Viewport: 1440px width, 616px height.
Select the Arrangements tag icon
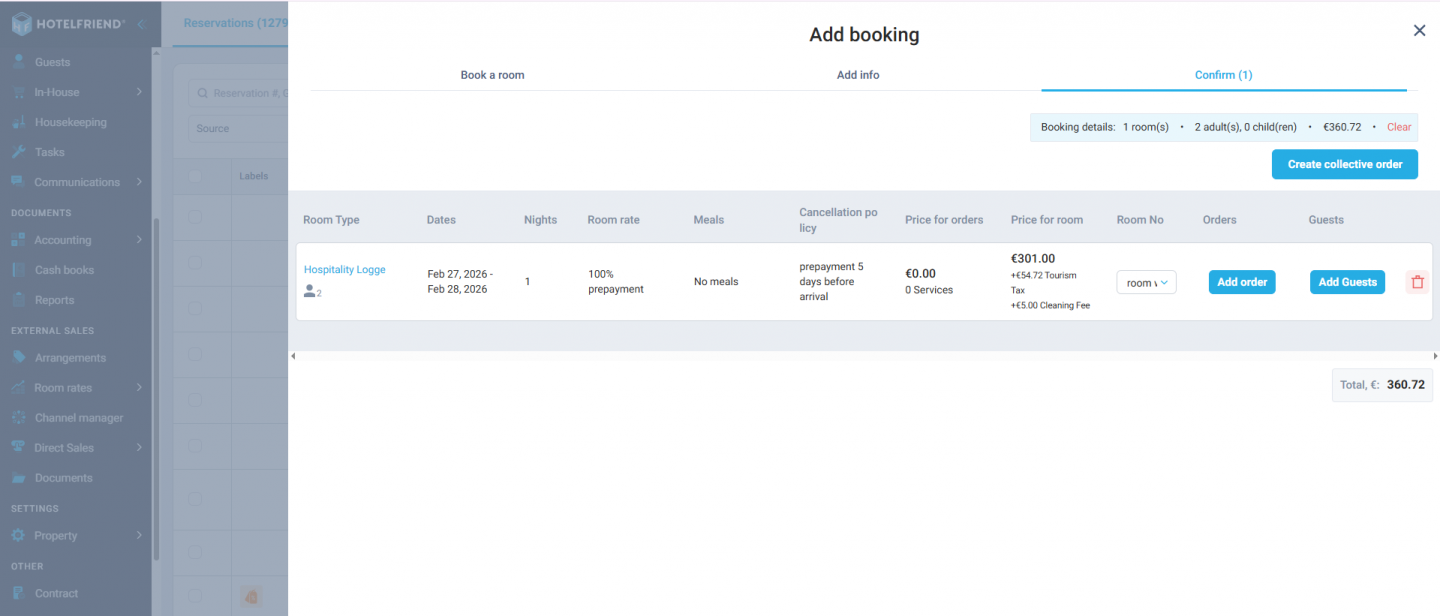[x=20, y=357]
